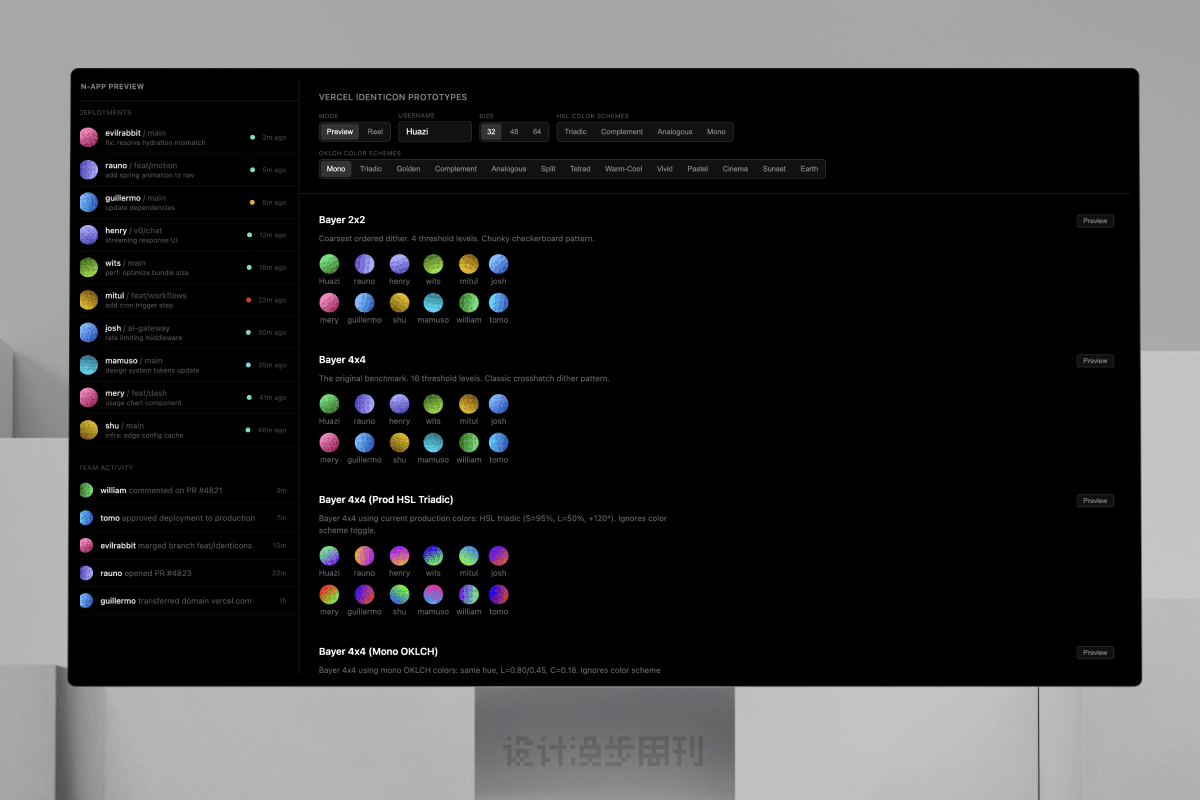Click the Huazi identicon under Bayer 2x2
Screen dimensions: 1200x800
tap(329, 264)
